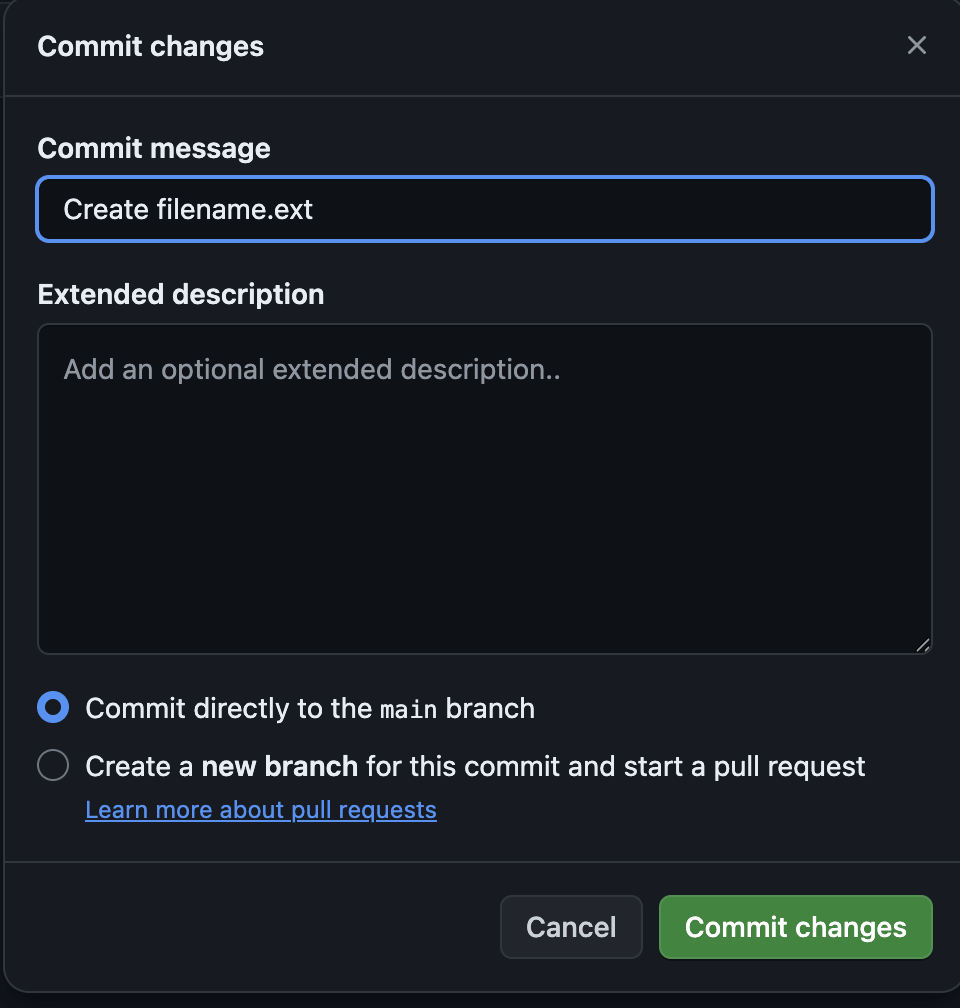Click the word 'Create' in commit message
This screenshot has width=960, height=1008.
tap(106, 210)
